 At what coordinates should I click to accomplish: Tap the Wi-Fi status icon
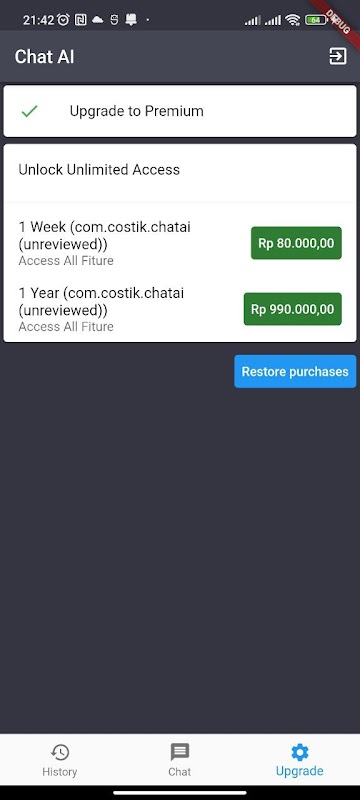coord(292,20)
